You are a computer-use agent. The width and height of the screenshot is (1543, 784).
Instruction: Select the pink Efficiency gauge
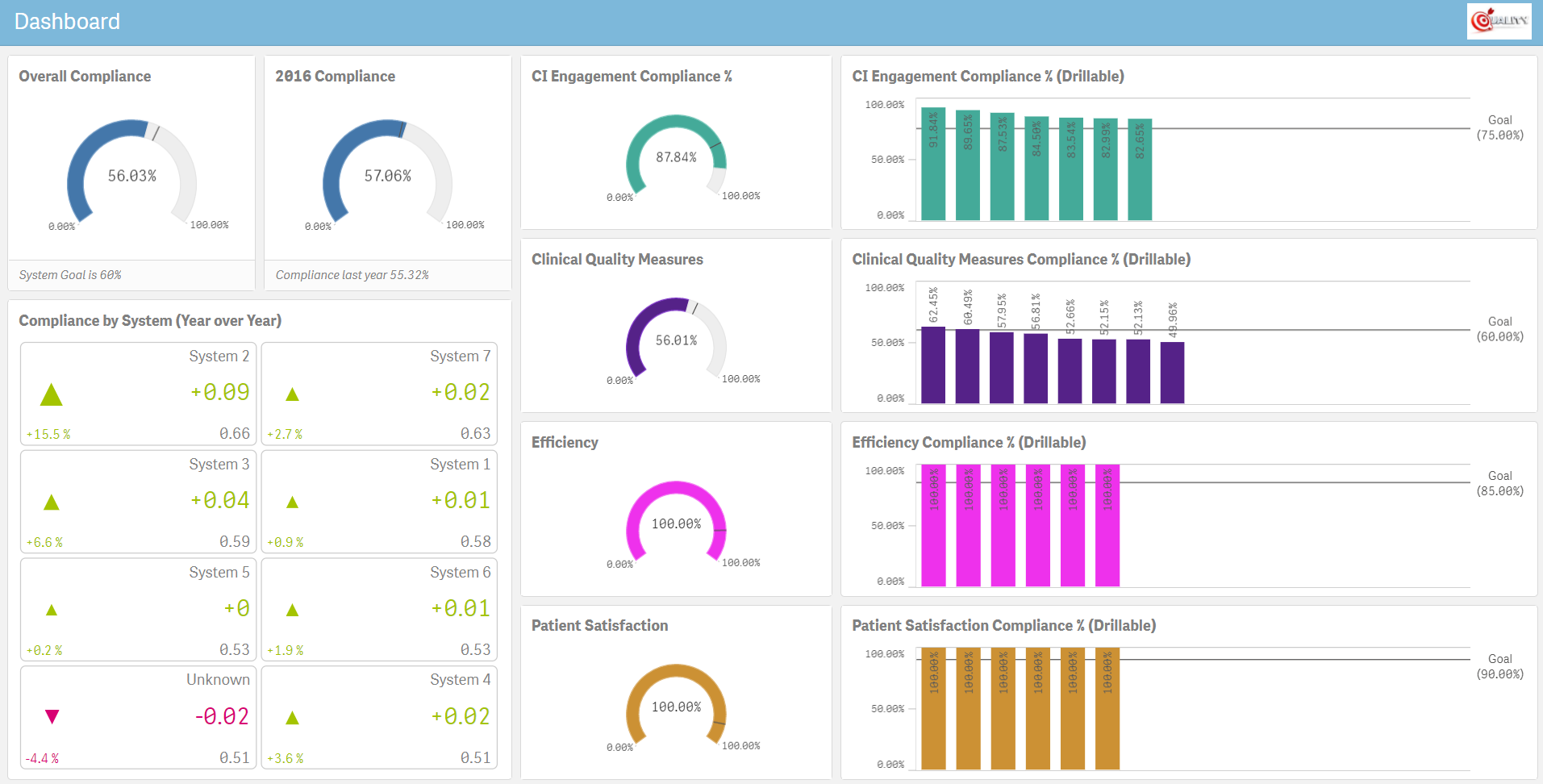(676, 521)
